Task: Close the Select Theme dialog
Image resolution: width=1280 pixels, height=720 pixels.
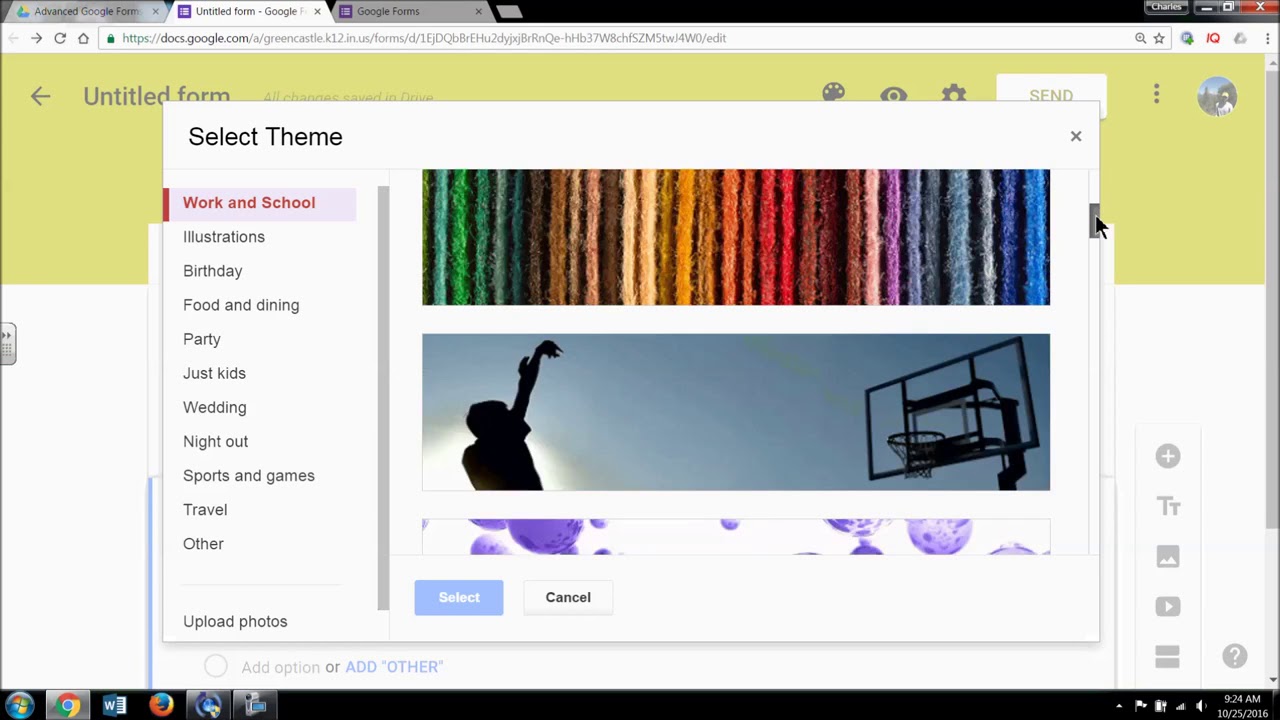Action: pos(1076,136)
